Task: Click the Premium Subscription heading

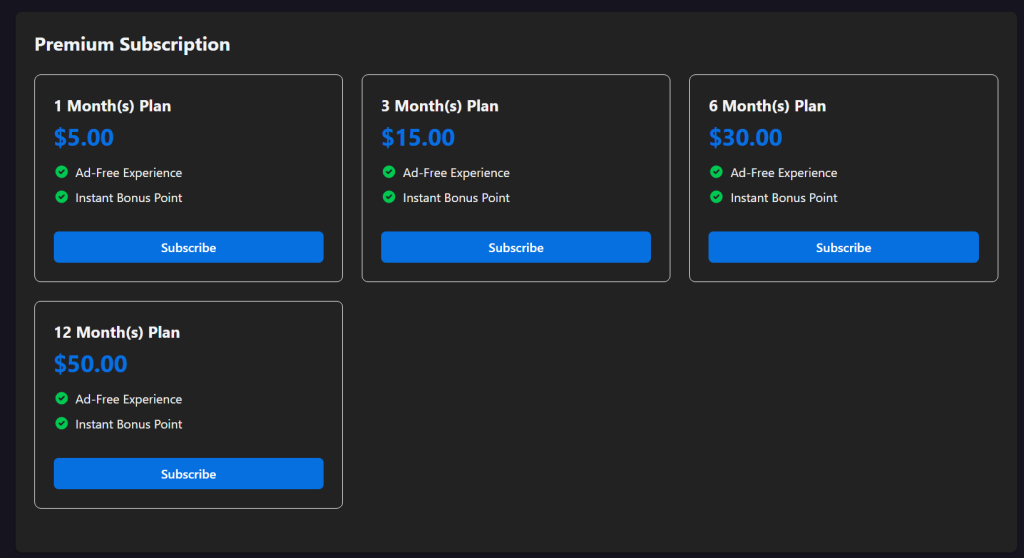Action: (x=132, y=44)
